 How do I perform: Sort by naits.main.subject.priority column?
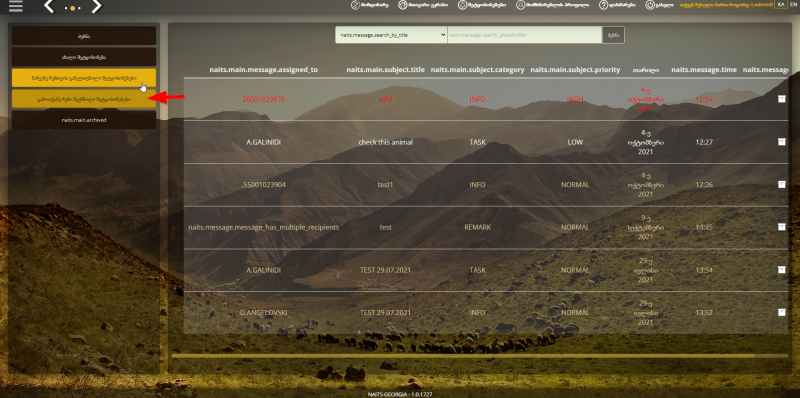575,69
